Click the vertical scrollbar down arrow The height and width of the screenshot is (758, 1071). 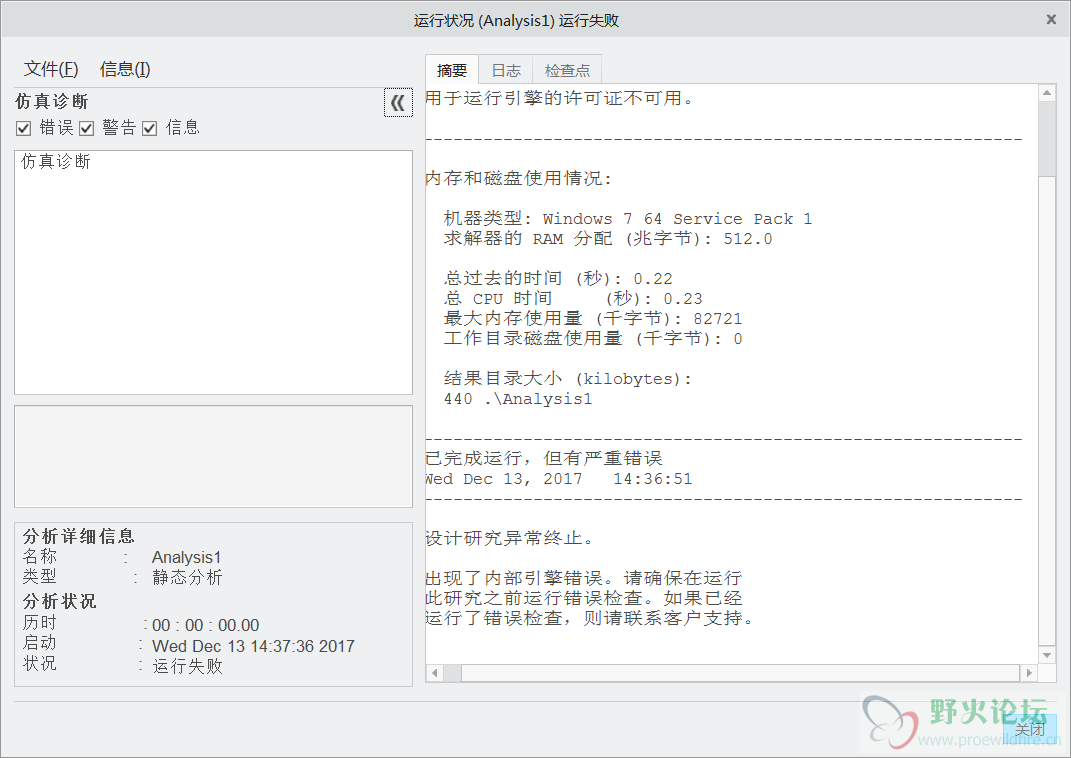(1046, 655)
